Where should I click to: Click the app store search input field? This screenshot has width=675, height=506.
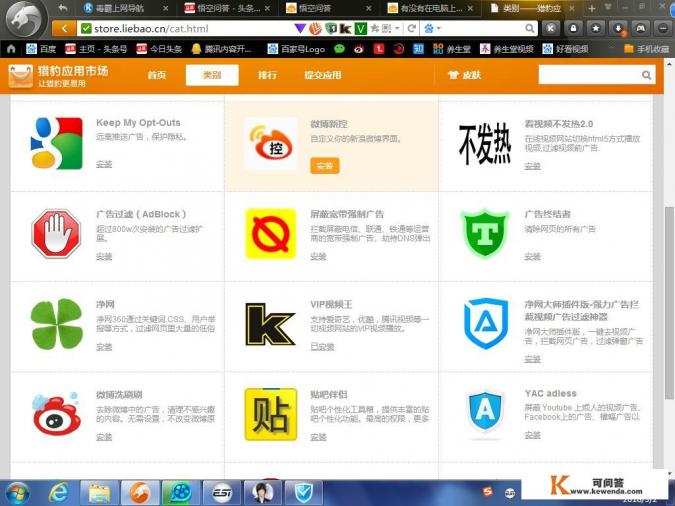588,75
